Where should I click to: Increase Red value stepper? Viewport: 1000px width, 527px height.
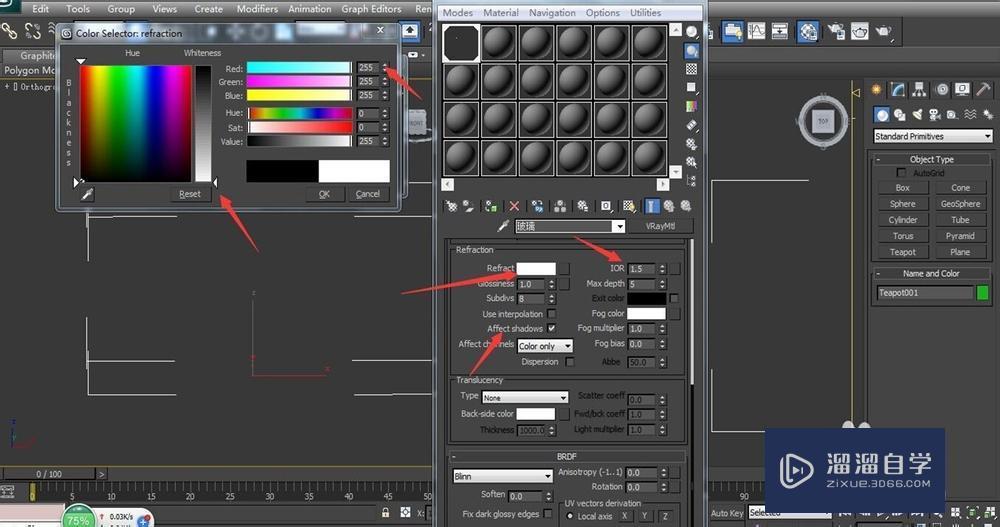[x=385, y=64]
